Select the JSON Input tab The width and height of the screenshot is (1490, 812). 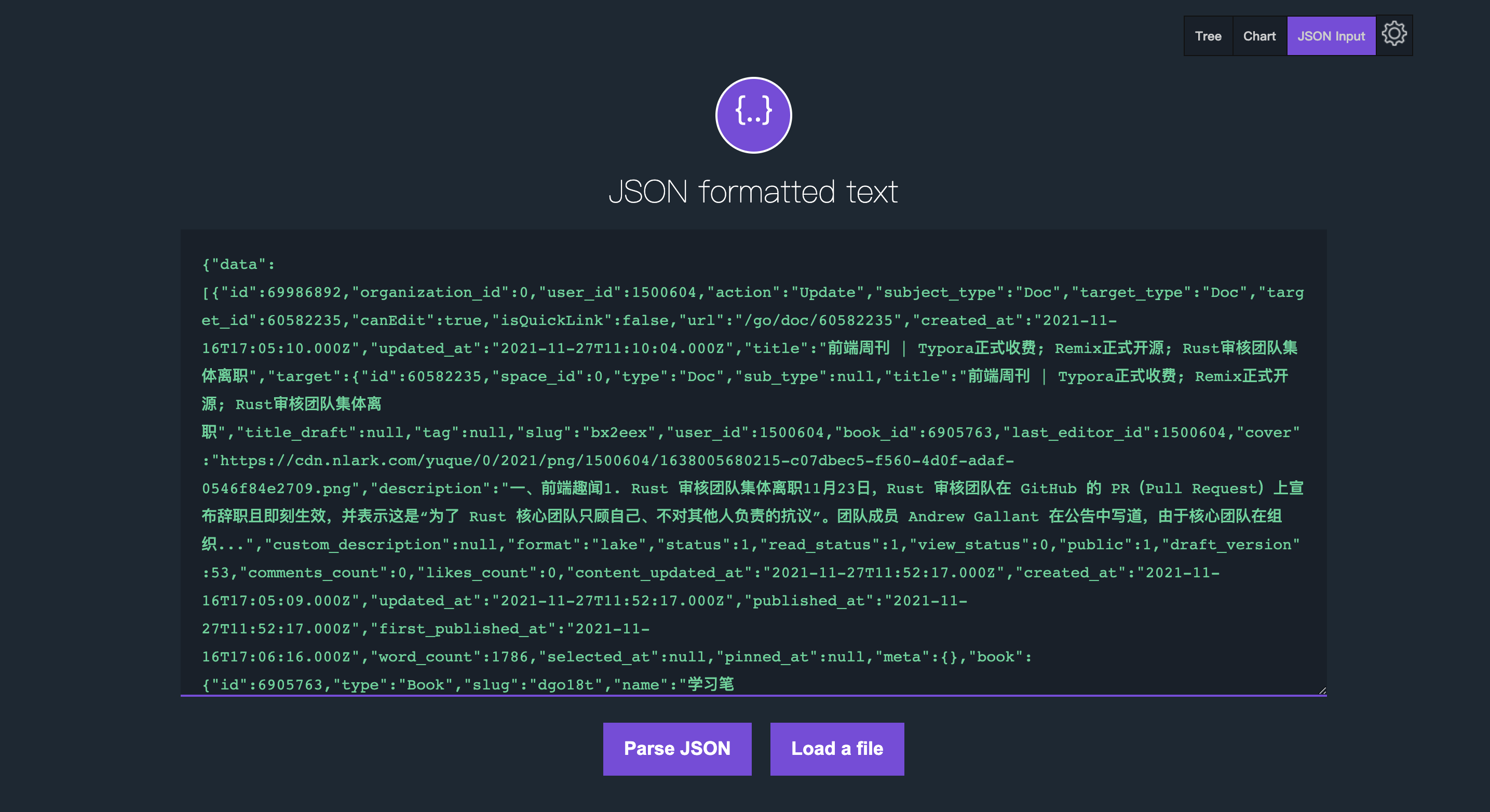point(1330,36)
